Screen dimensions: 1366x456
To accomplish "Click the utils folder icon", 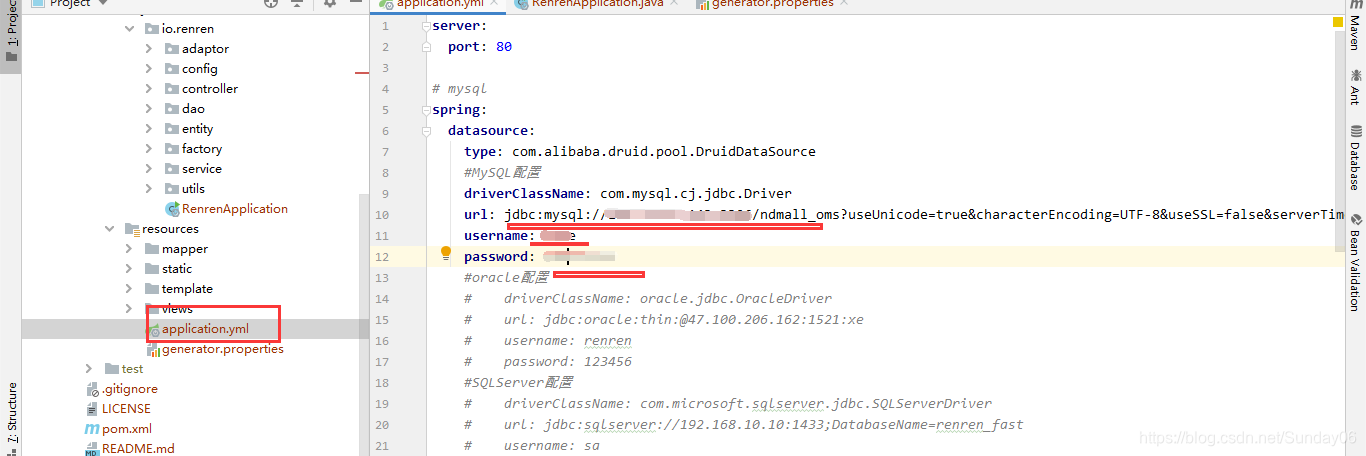I will tap(172, 189).
